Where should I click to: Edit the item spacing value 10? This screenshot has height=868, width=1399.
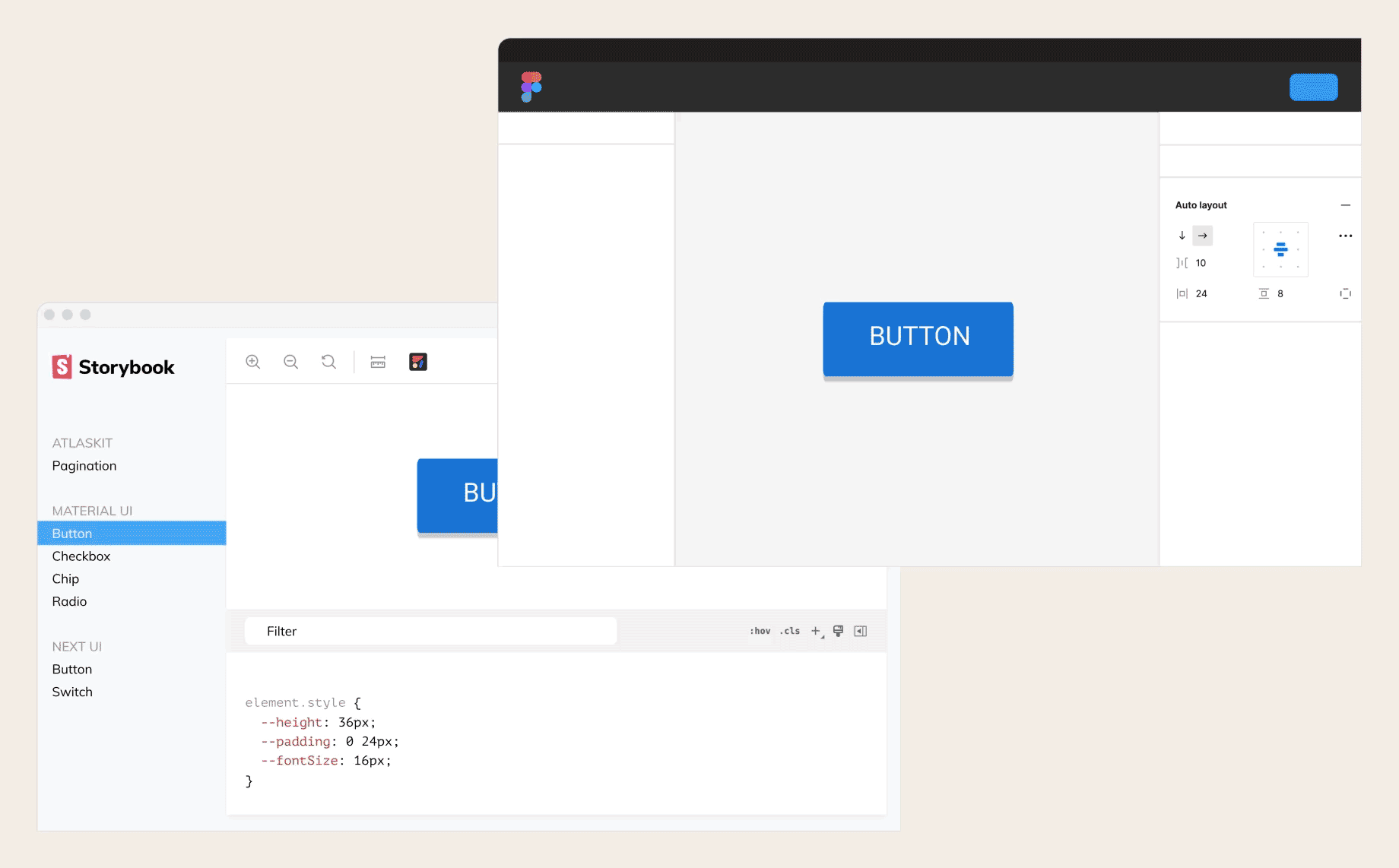pyautogui.click(x=1201, y=263)
